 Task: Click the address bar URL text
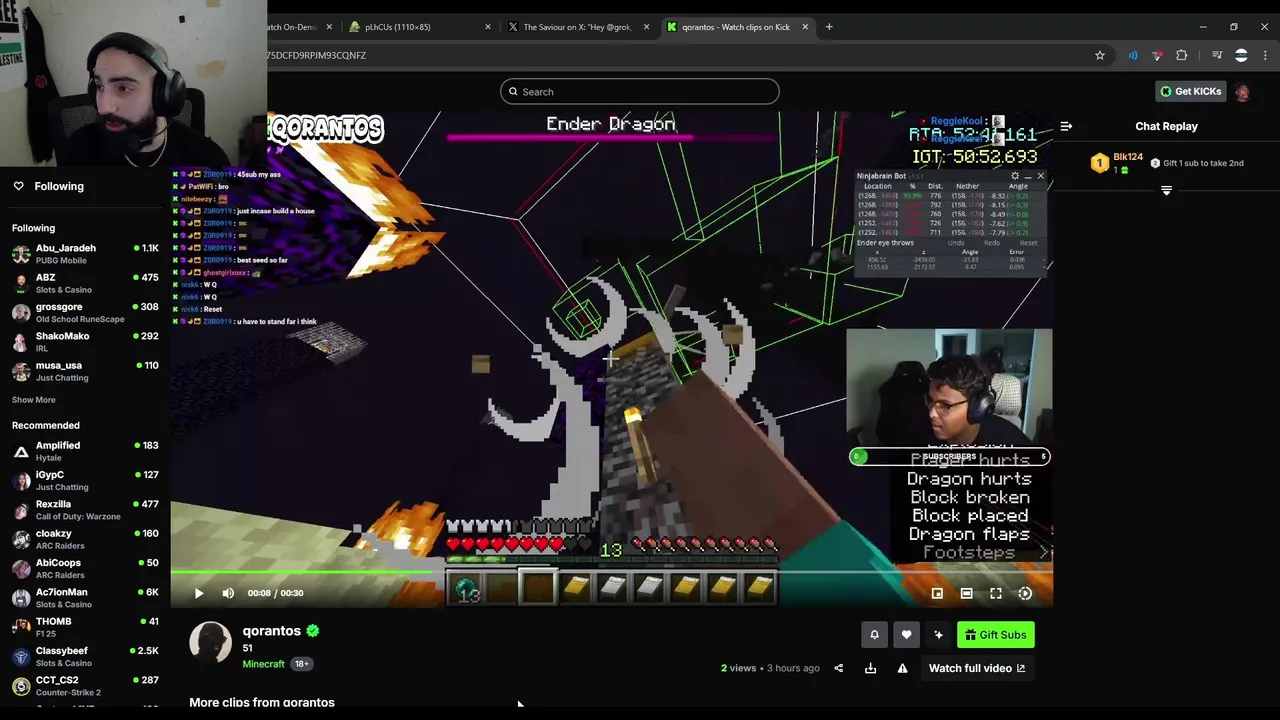coord(316,55)
